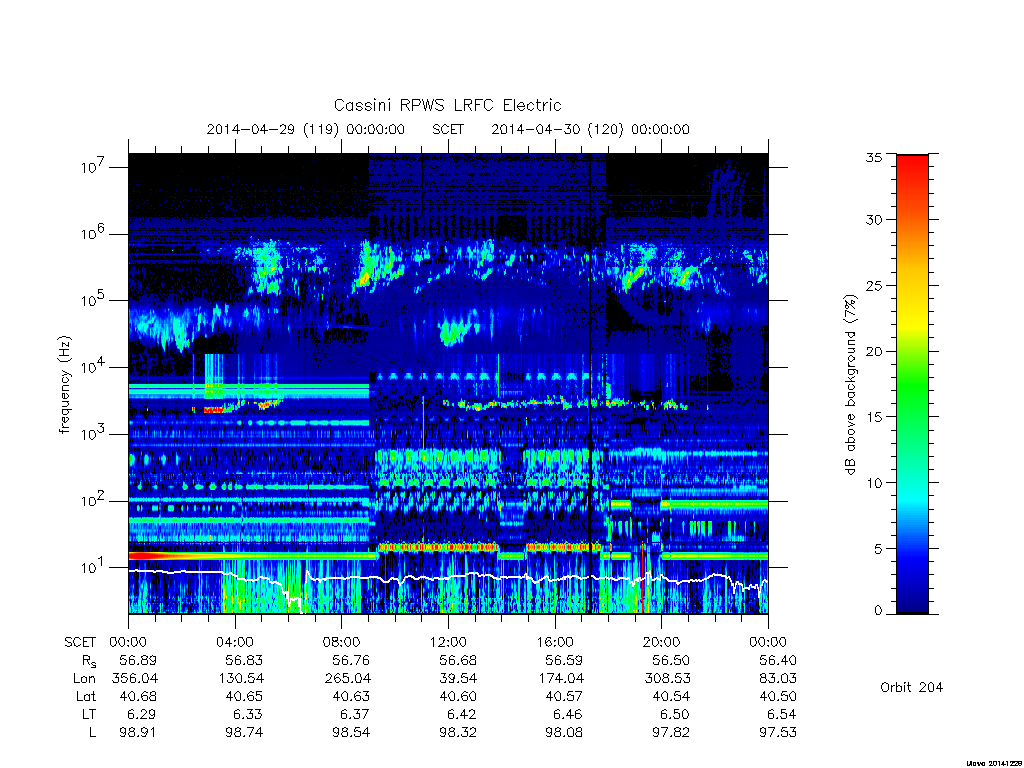The image size is (1024, 768).
Task: Click the frequency (Hz) axis label
Action: point(65,385)
